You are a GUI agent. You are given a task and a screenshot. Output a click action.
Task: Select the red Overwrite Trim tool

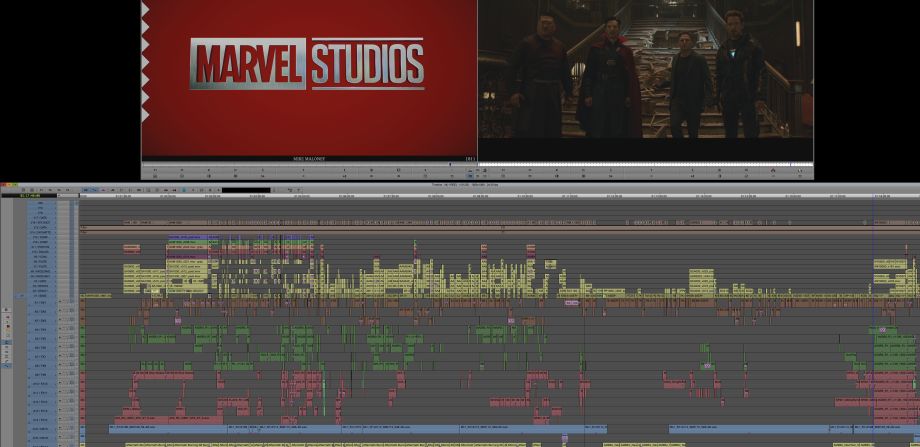tap(8, 326)
